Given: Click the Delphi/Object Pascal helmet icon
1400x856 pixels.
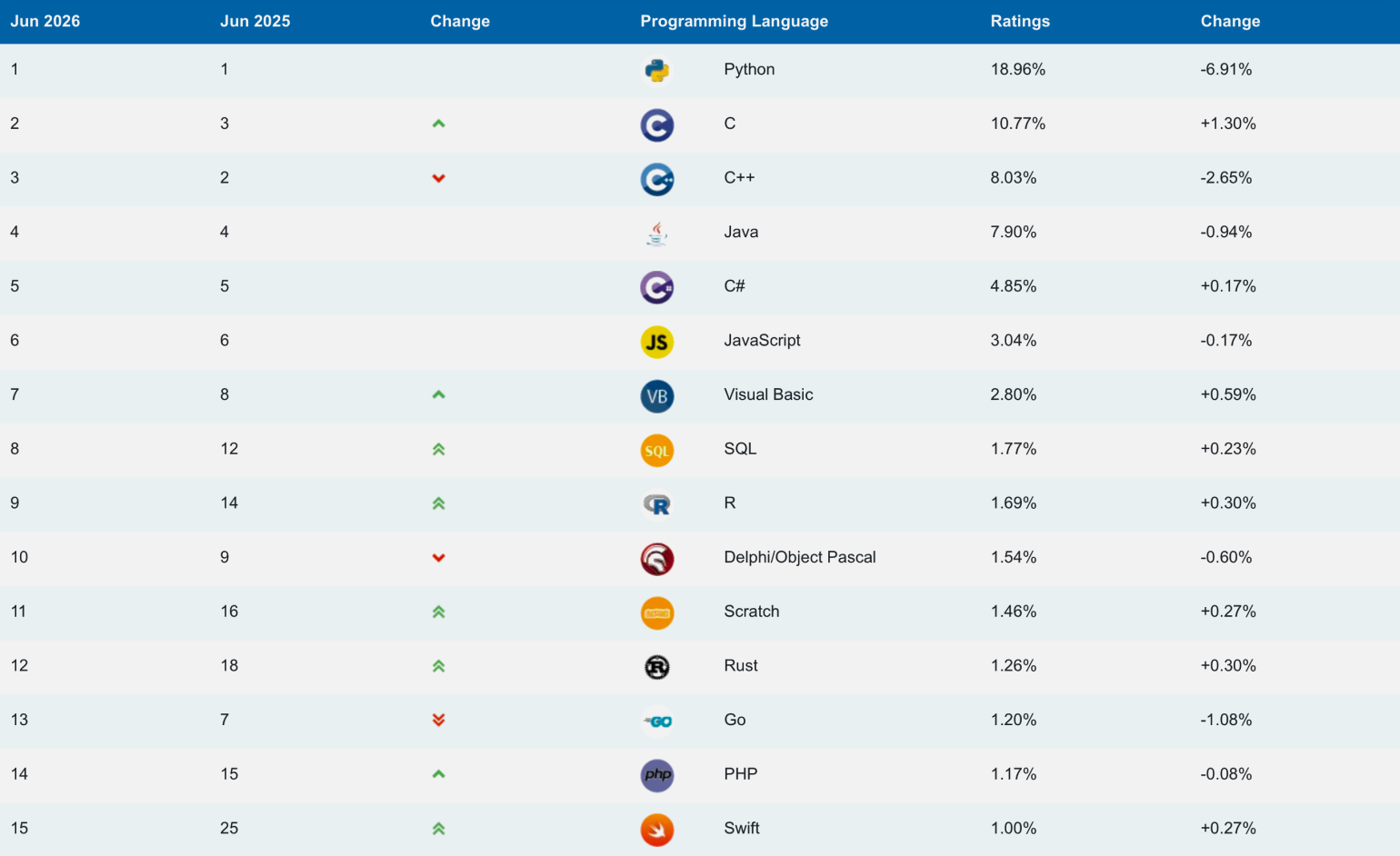Looking at the screenshot, I should click(x=656, y=559).
